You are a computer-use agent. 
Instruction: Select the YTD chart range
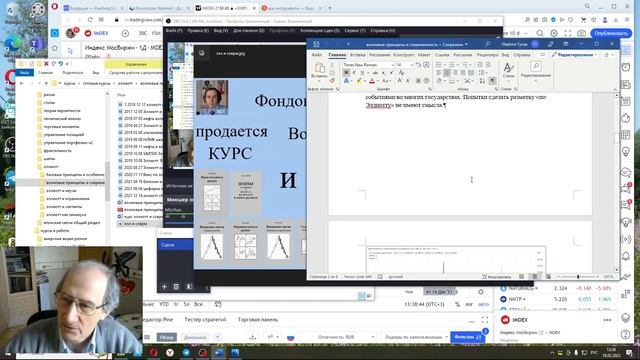coord(164,304)
